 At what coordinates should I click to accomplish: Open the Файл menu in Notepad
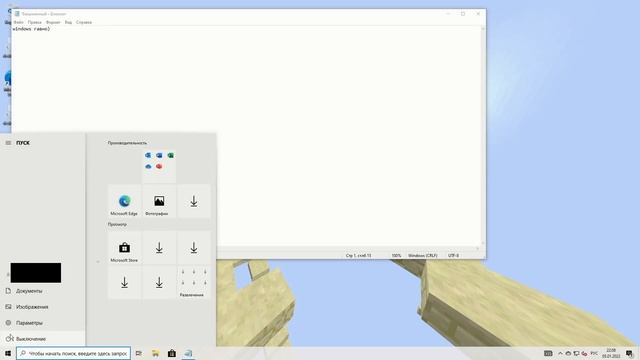(x=19, y=22)
